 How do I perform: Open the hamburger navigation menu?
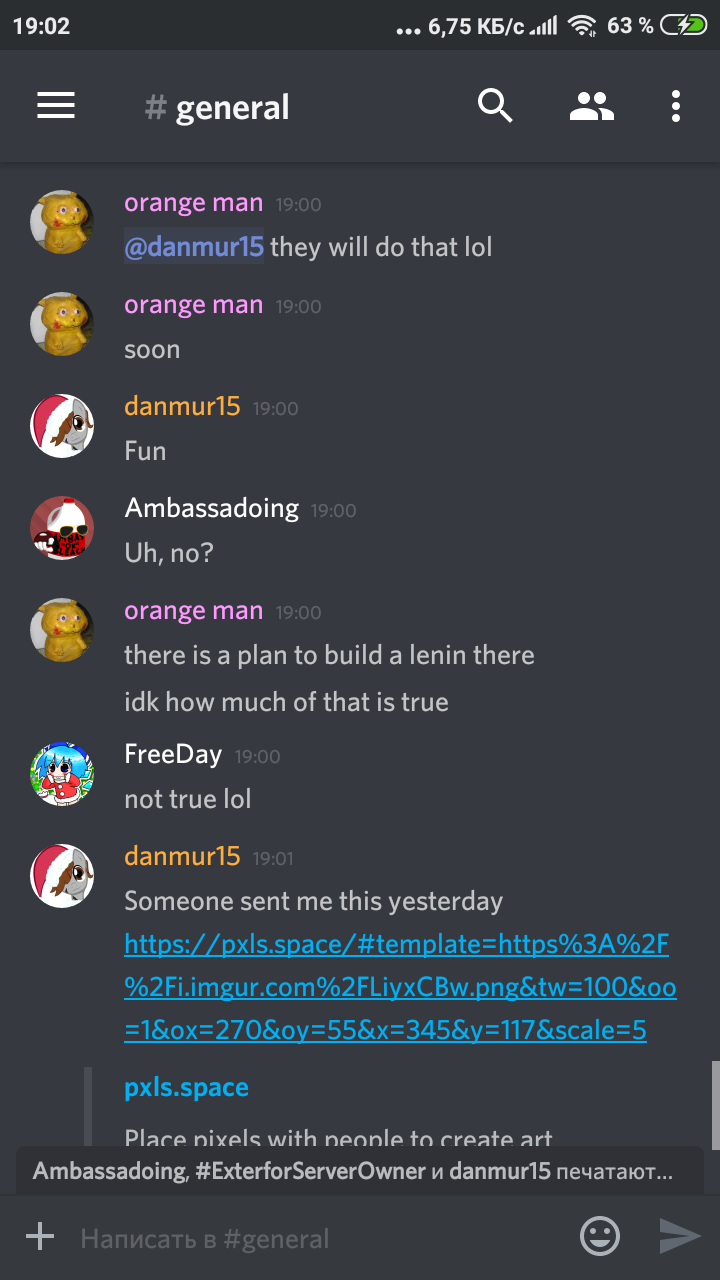click(x=56, y=106)
